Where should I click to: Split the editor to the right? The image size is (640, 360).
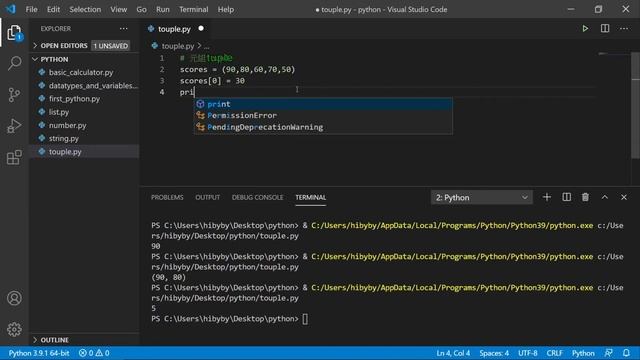coord(605,29)
